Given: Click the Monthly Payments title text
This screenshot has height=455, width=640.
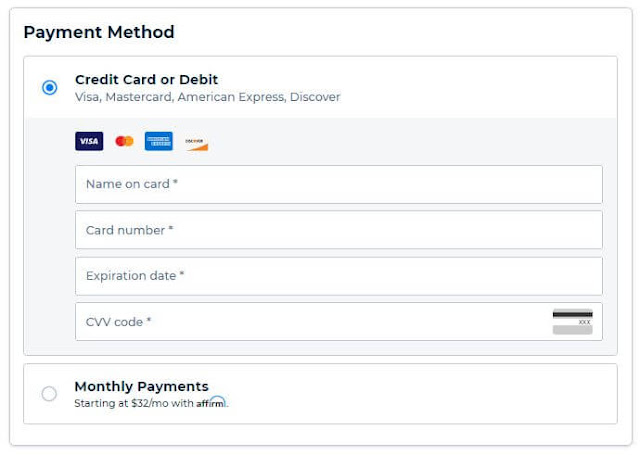Looking at the screenshot, I should point(141,387).
